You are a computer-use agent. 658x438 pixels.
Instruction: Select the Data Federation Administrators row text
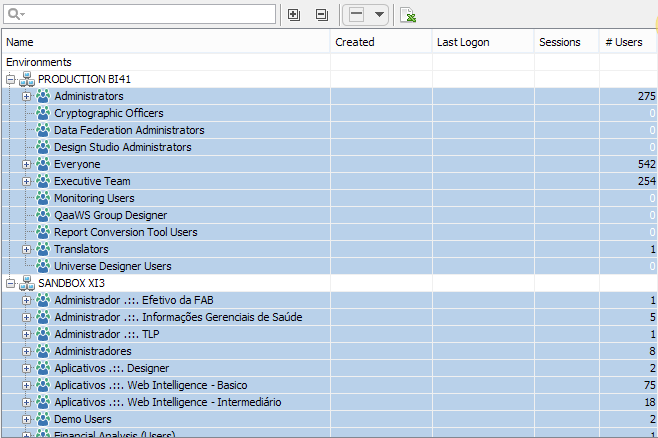(129, 130)
